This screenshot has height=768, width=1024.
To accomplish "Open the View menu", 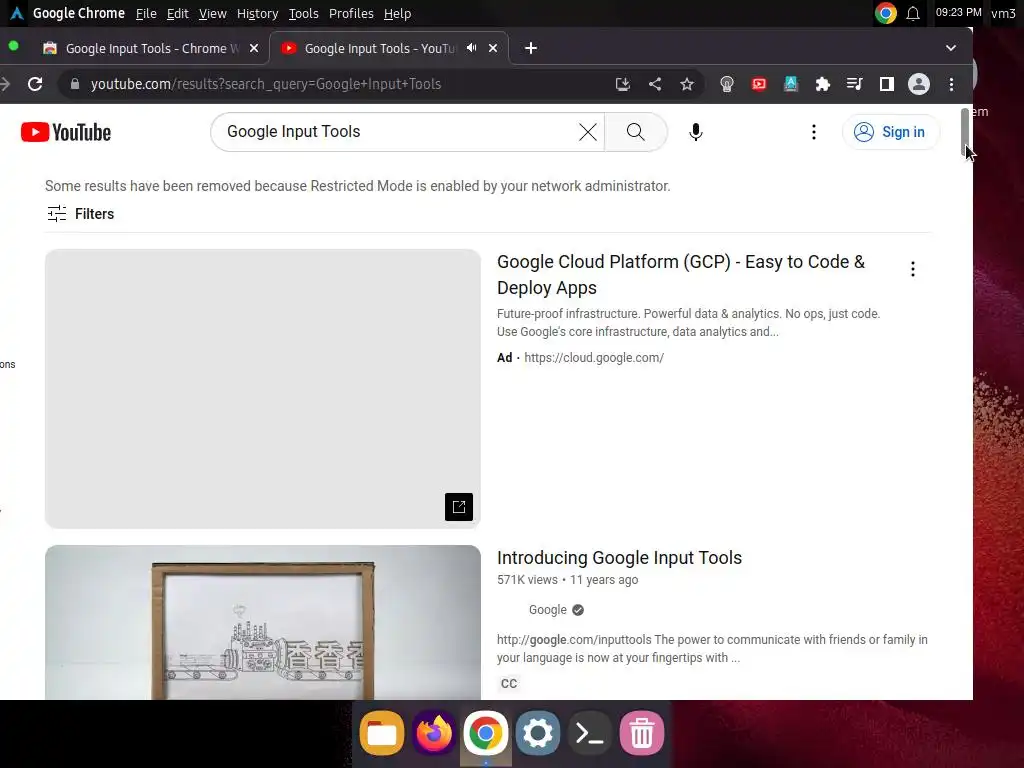I will [x=213, y=13].
